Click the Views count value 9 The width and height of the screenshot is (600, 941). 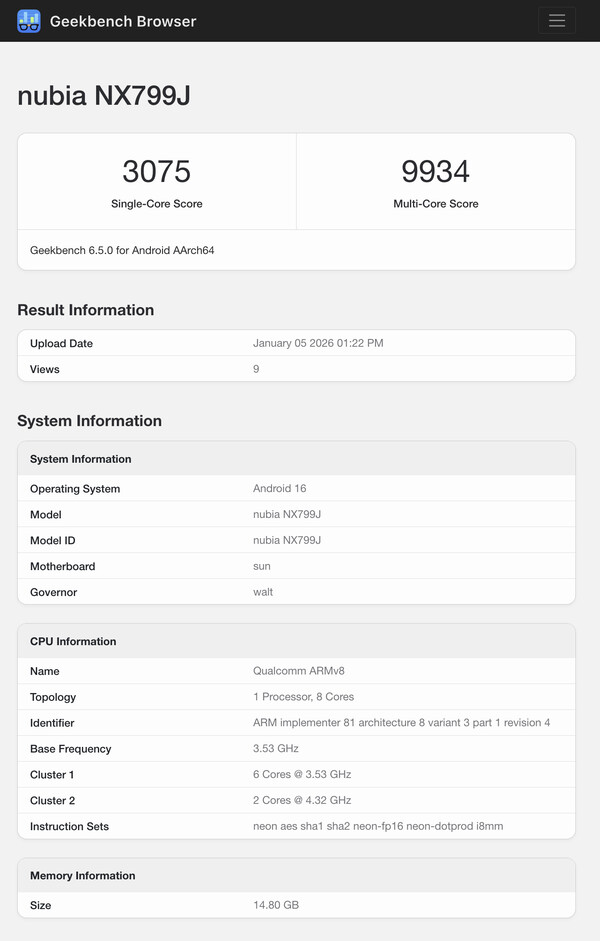255,369
